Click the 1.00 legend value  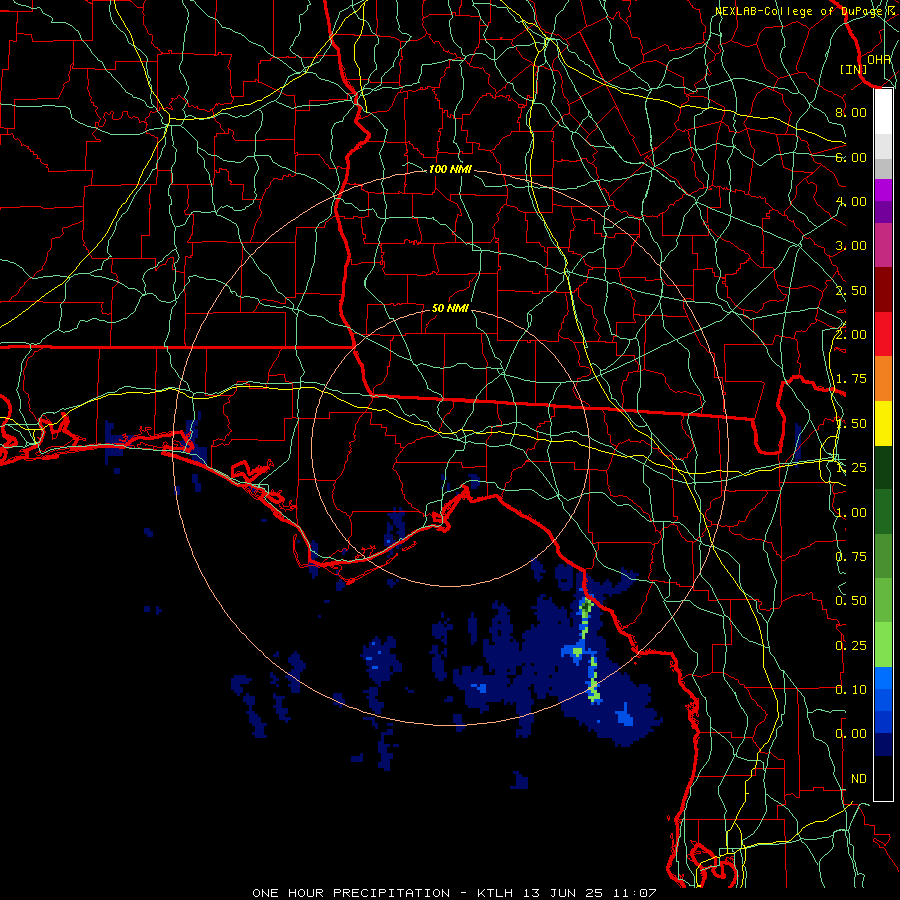(851, 513)
